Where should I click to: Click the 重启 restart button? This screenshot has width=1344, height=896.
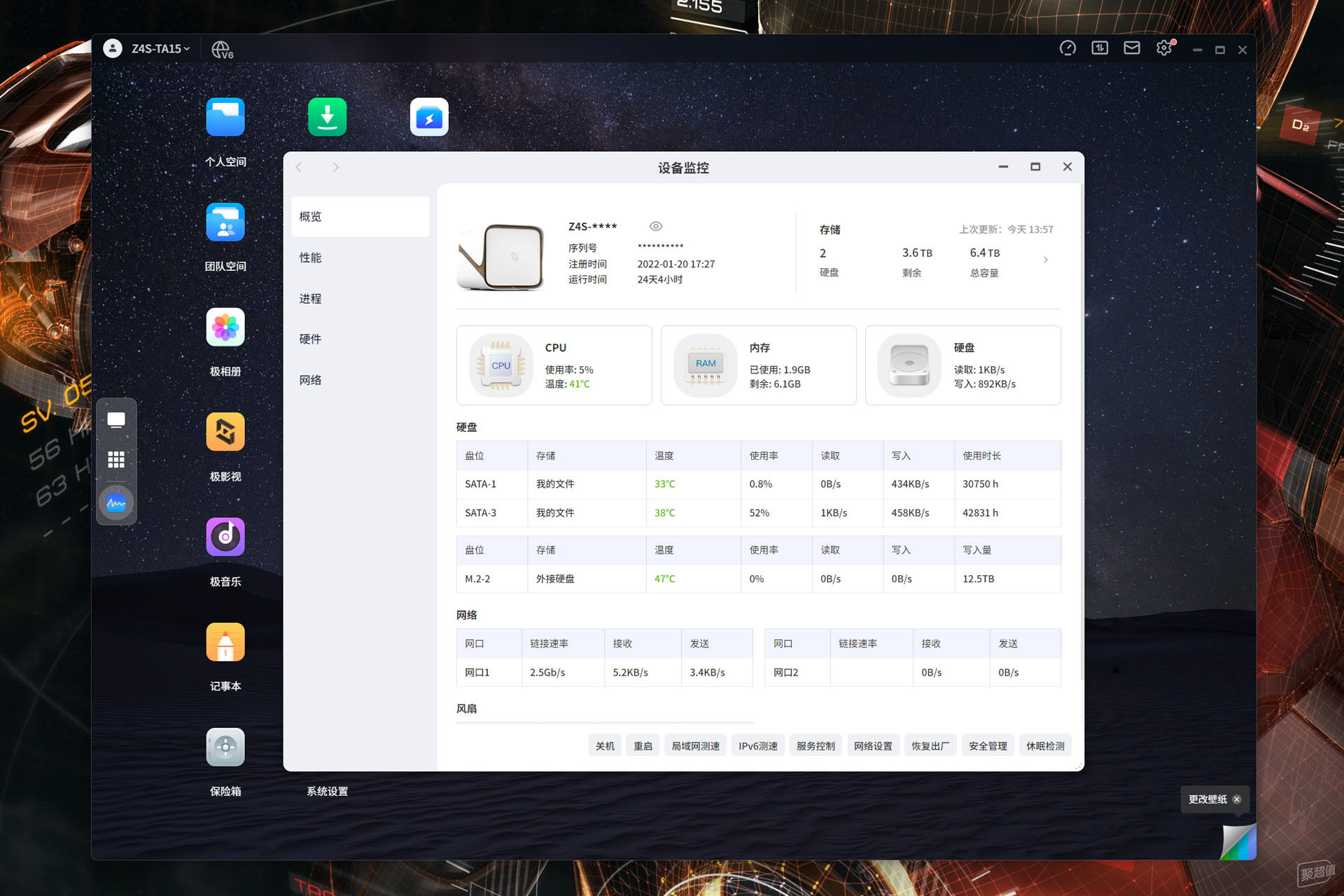click(643, 746)
